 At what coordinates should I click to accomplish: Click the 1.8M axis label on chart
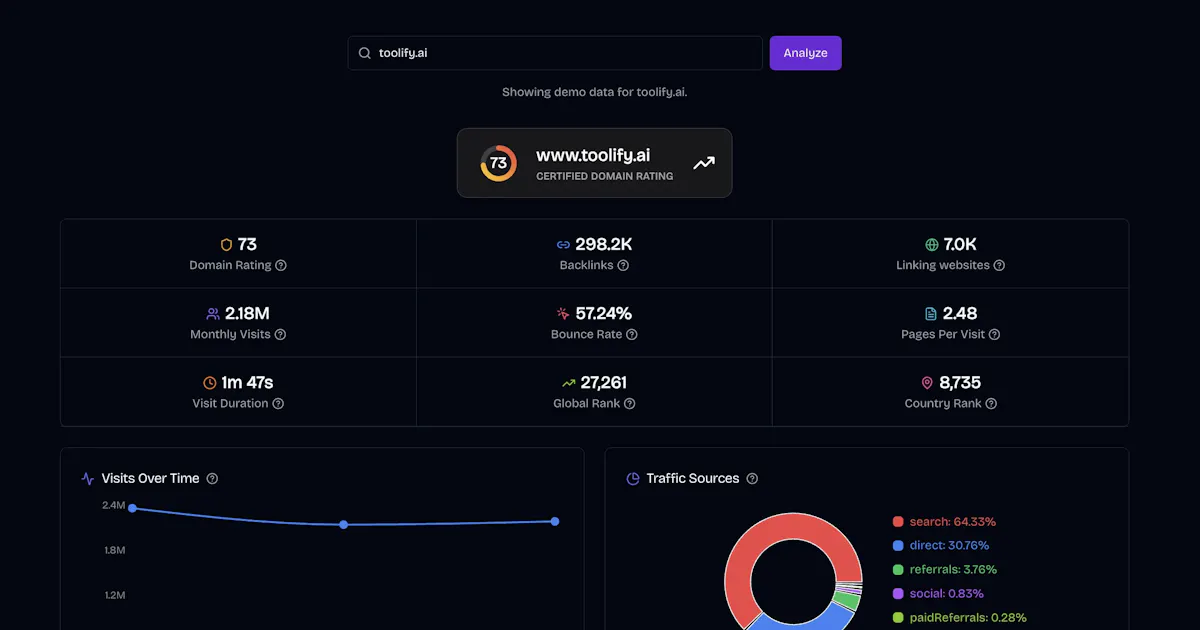114,551
